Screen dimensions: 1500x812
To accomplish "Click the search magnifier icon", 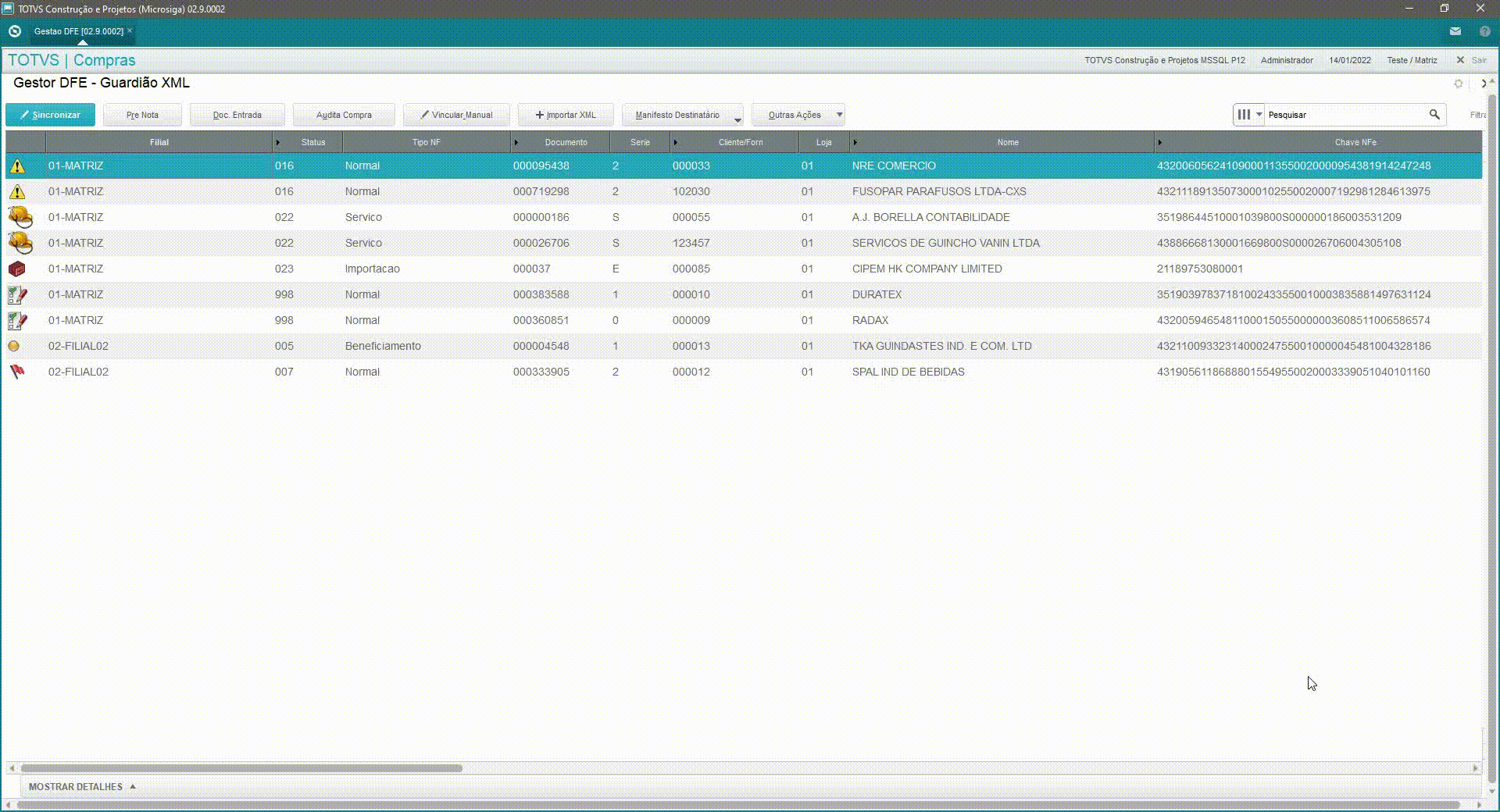I will point(1434,115).
